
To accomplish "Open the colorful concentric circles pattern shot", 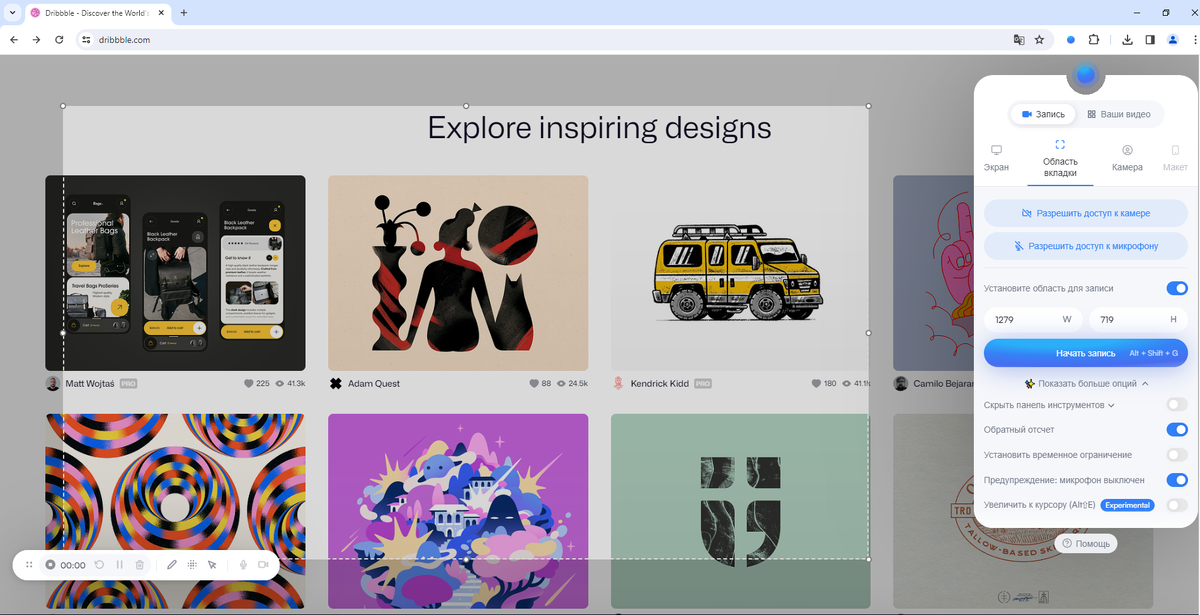I will click(x=175, y=511).
